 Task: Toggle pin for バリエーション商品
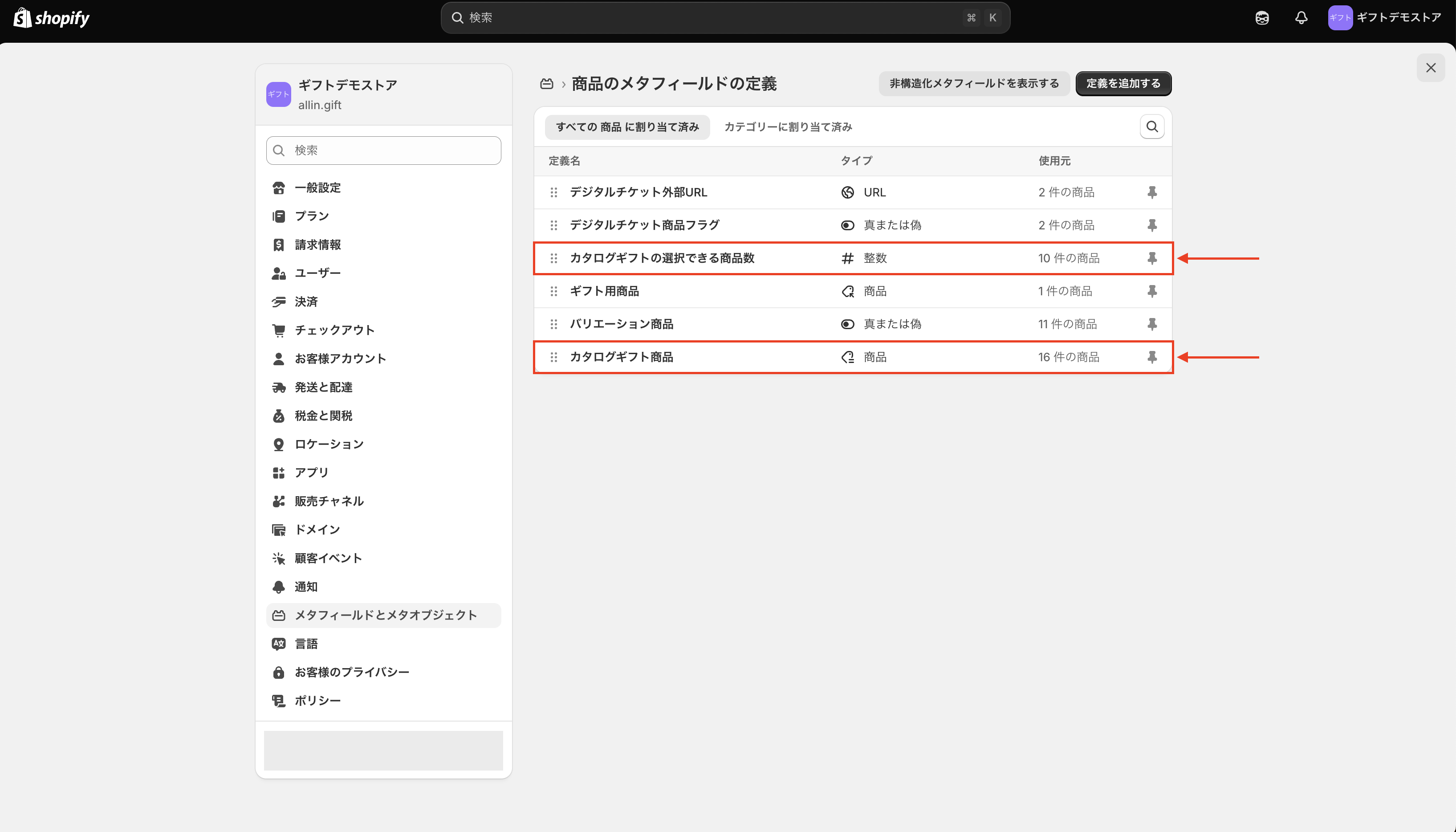tap(1151, 324)
